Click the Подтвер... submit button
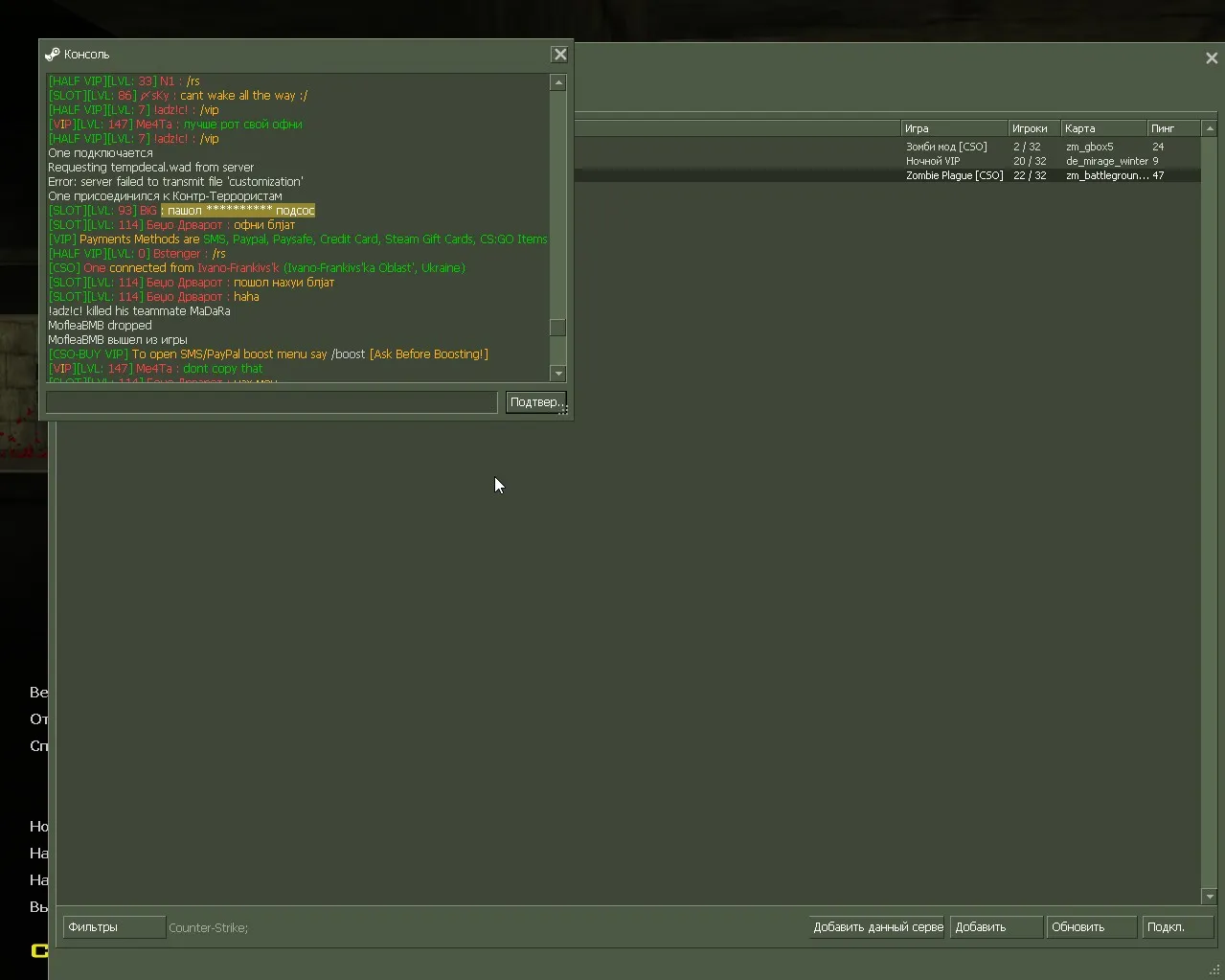 coord(535,402)
